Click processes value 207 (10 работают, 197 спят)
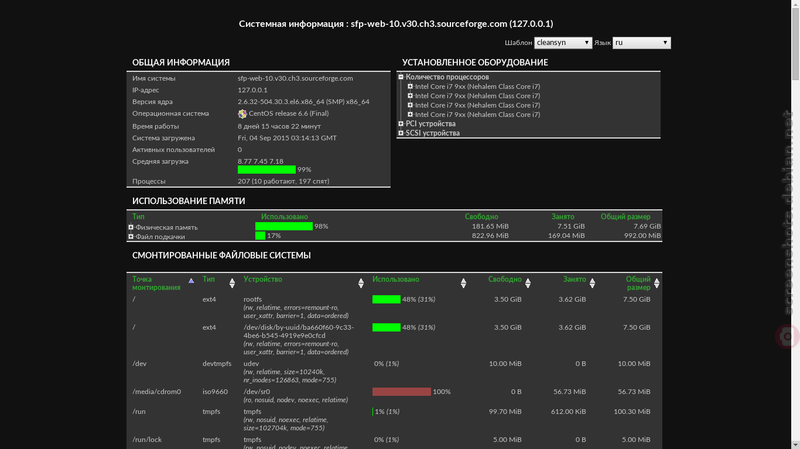The height and width of the screenshot is (449, 800). coord(283,181)
